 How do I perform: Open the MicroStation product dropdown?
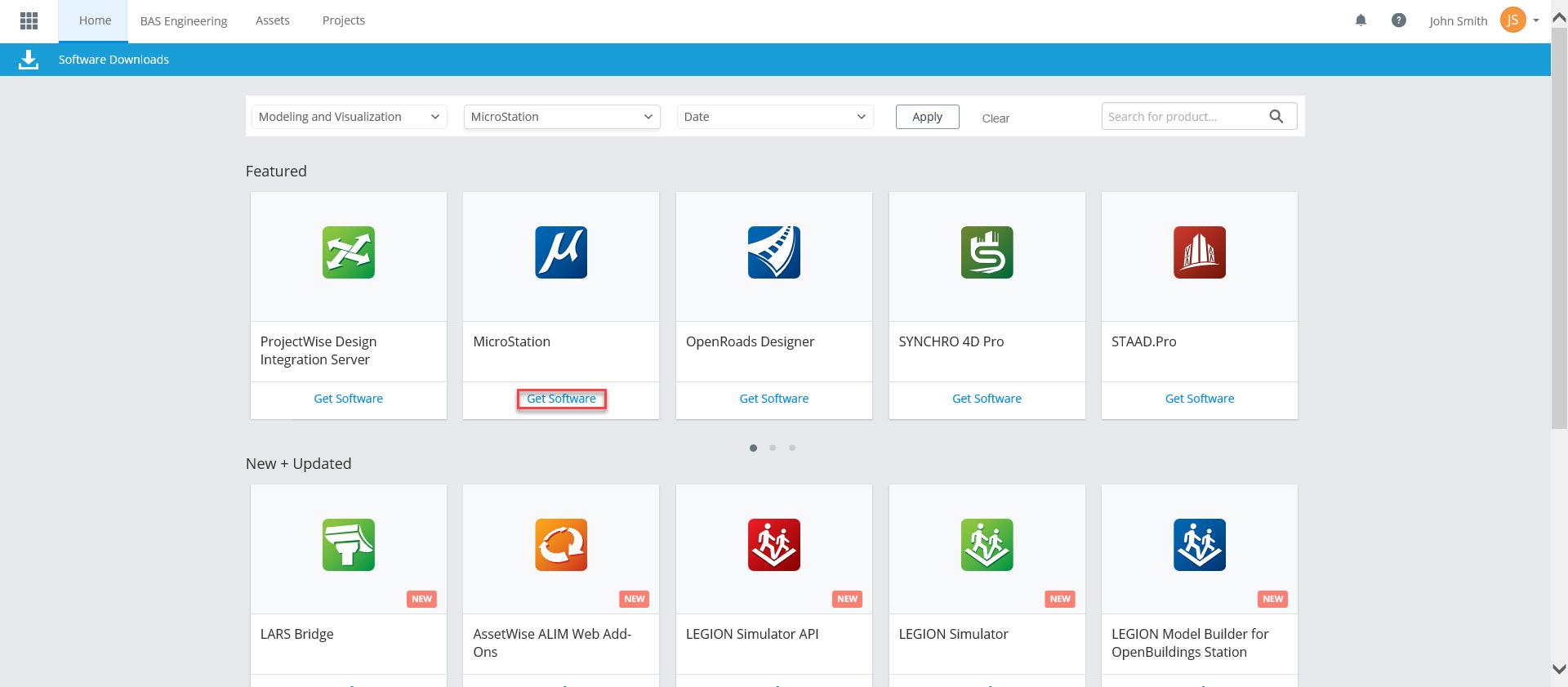pos(562,117)
